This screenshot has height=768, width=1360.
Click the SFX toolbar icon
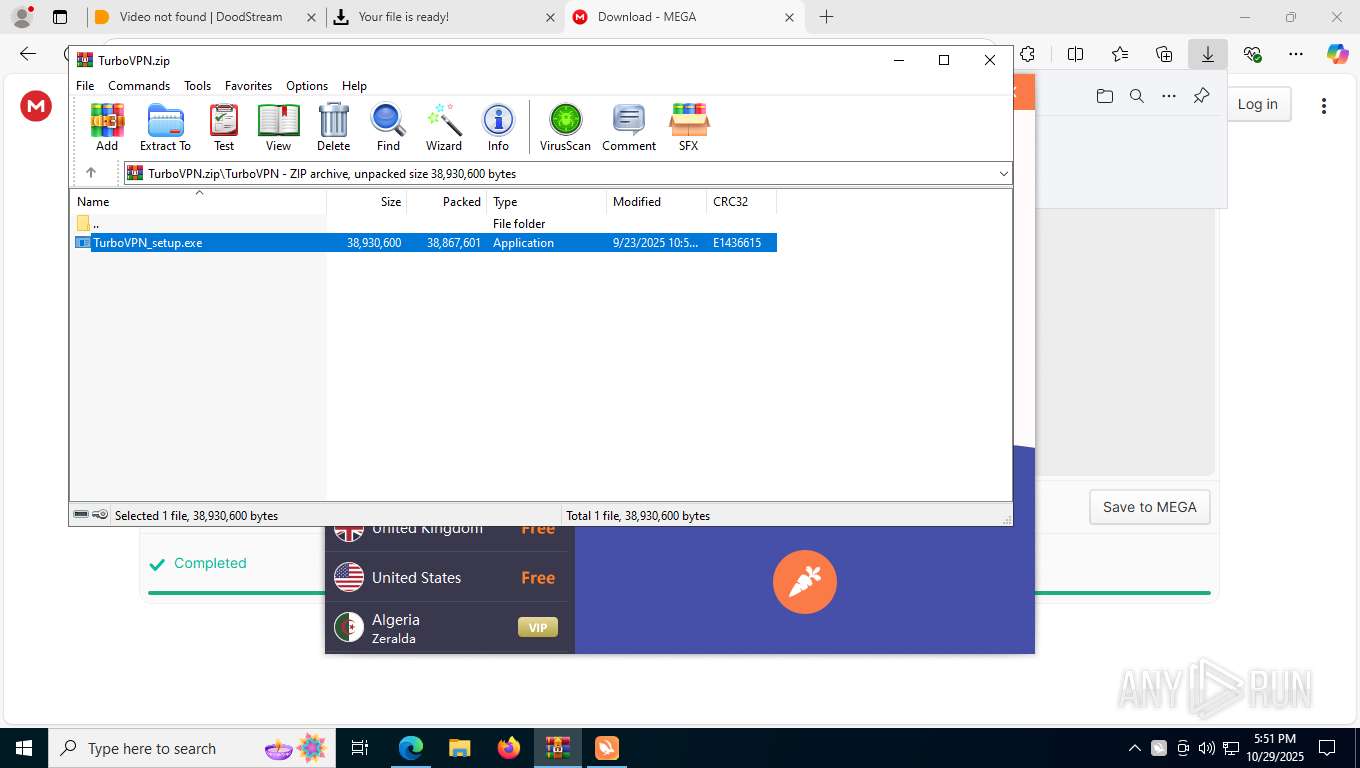(688, 127)
